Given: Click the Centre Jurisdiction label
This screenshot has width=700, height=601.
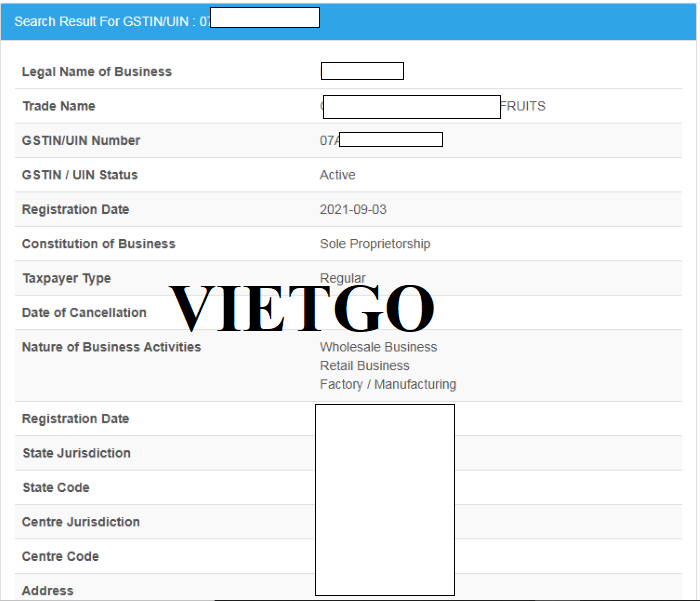Looking at the screenshot, I should click(x=81, y=522).
